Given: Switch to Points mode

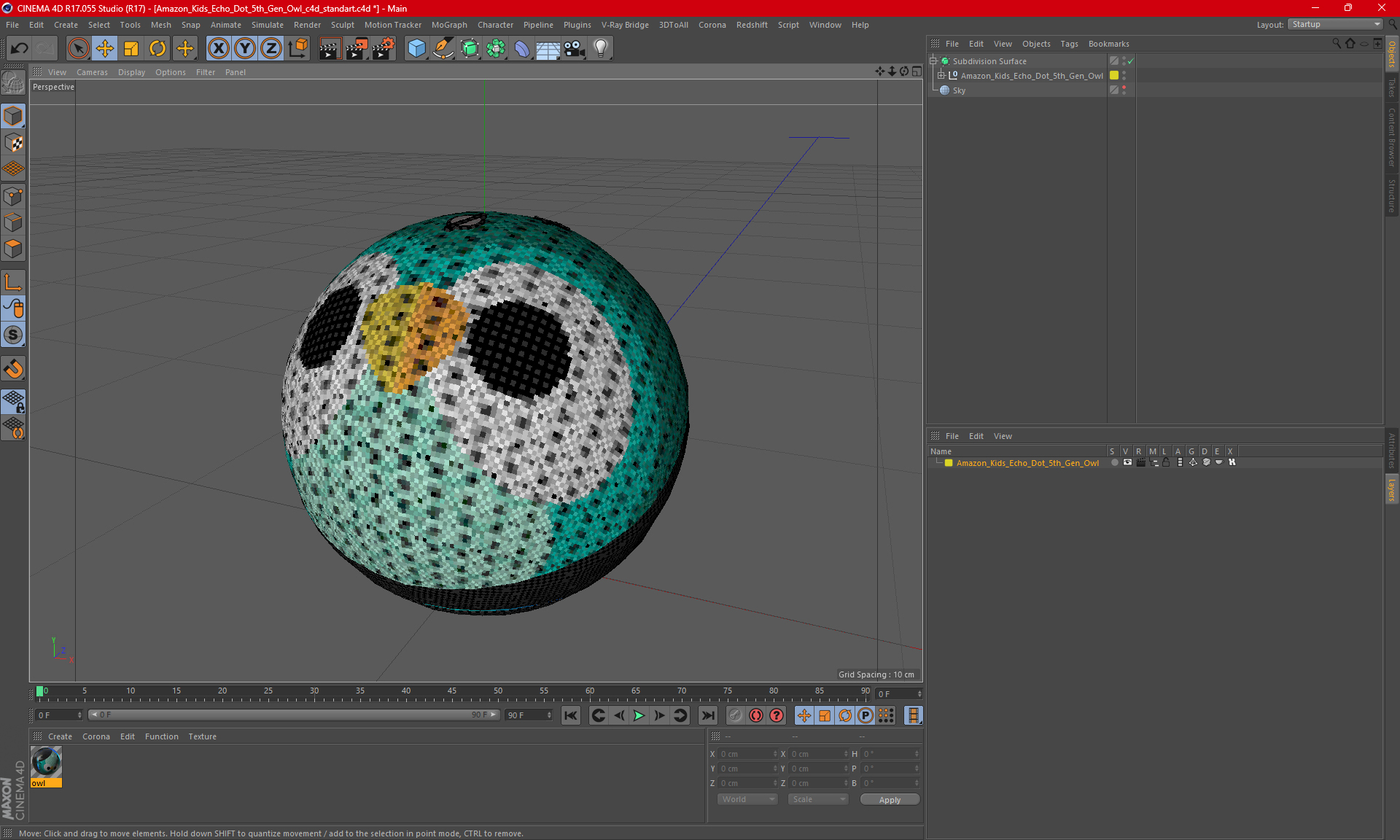Looking at the screenshot, I should [13, 196].
